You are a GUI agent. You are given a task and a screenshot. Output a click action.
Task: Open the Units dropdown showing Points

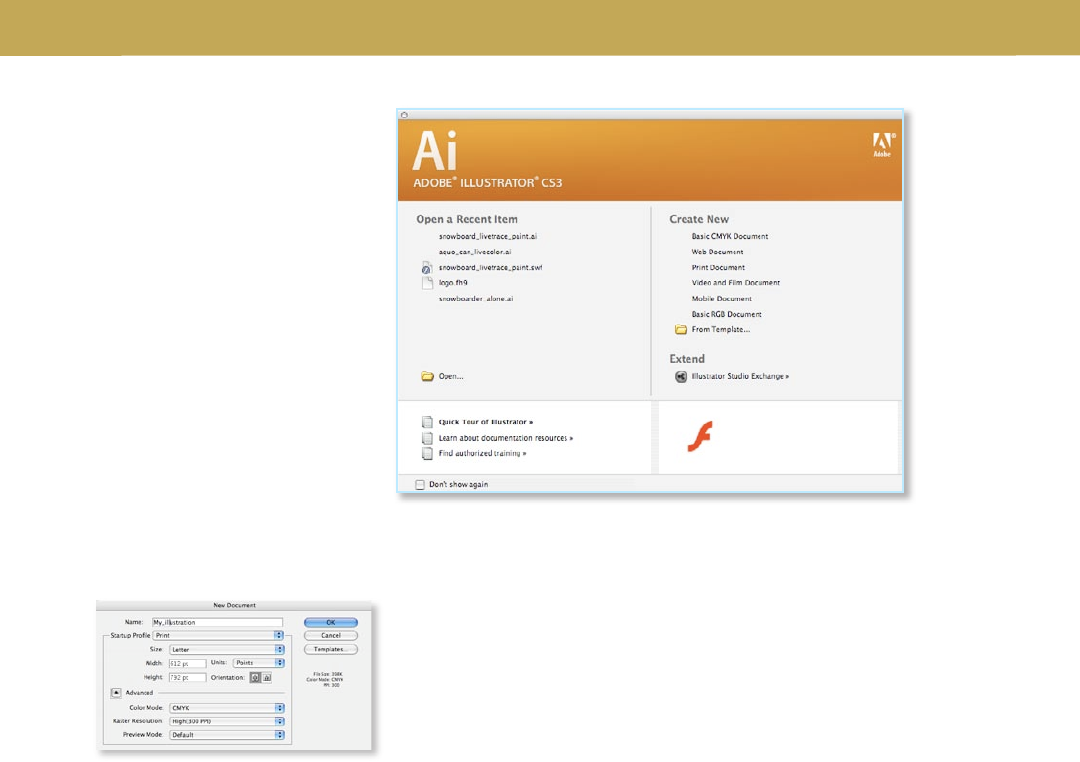(259, 663)
